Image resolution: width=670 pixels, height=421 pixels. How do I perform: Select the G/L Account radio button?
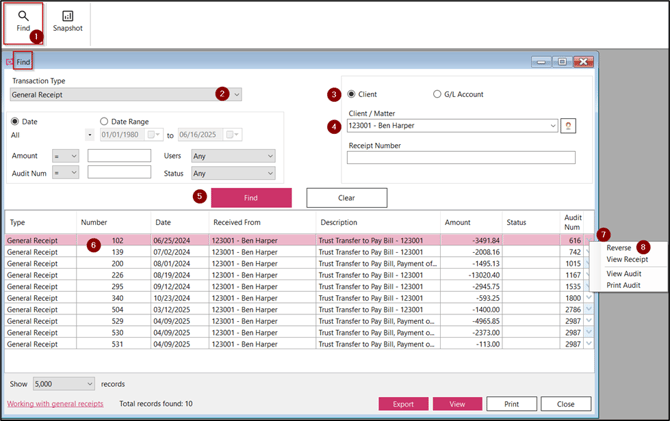click(x=437, y=94)
